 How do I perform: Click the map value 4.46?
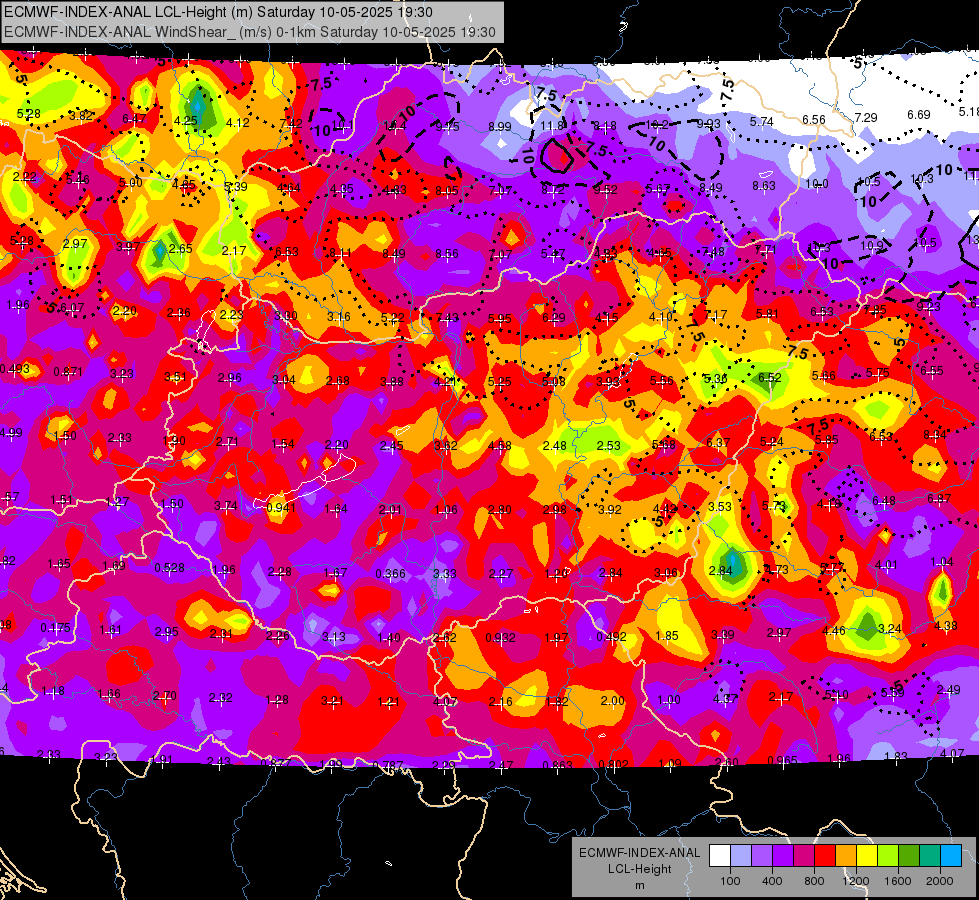[834, 630]
